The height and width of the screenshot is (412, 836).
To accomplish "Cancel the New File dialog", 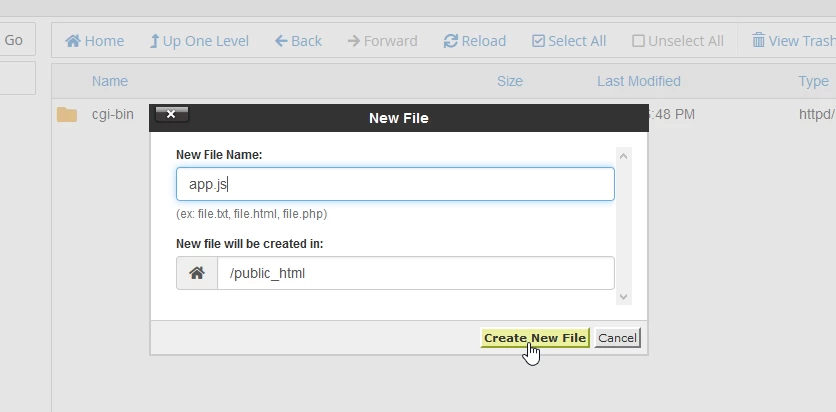I will (x=617, y=338).
